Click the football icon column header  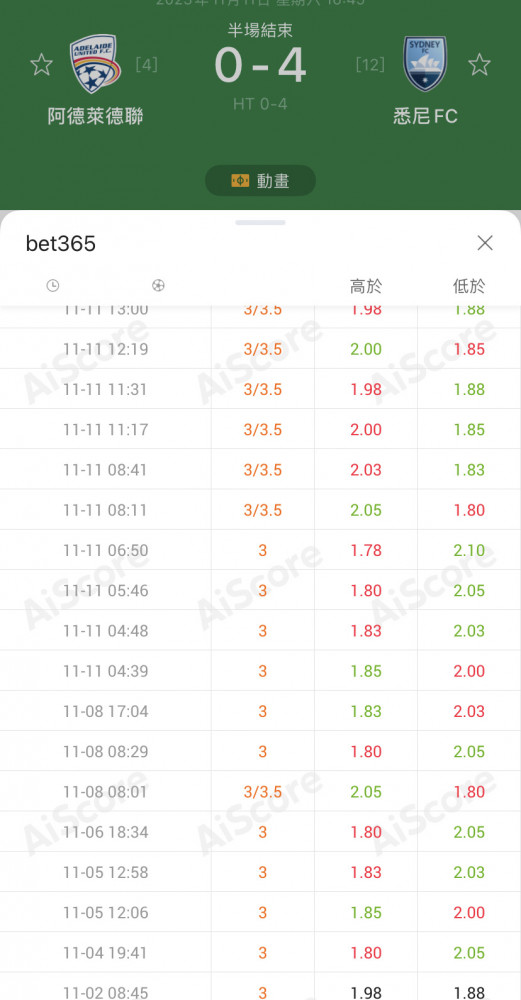pyautogui.click(x=158, y=286)
